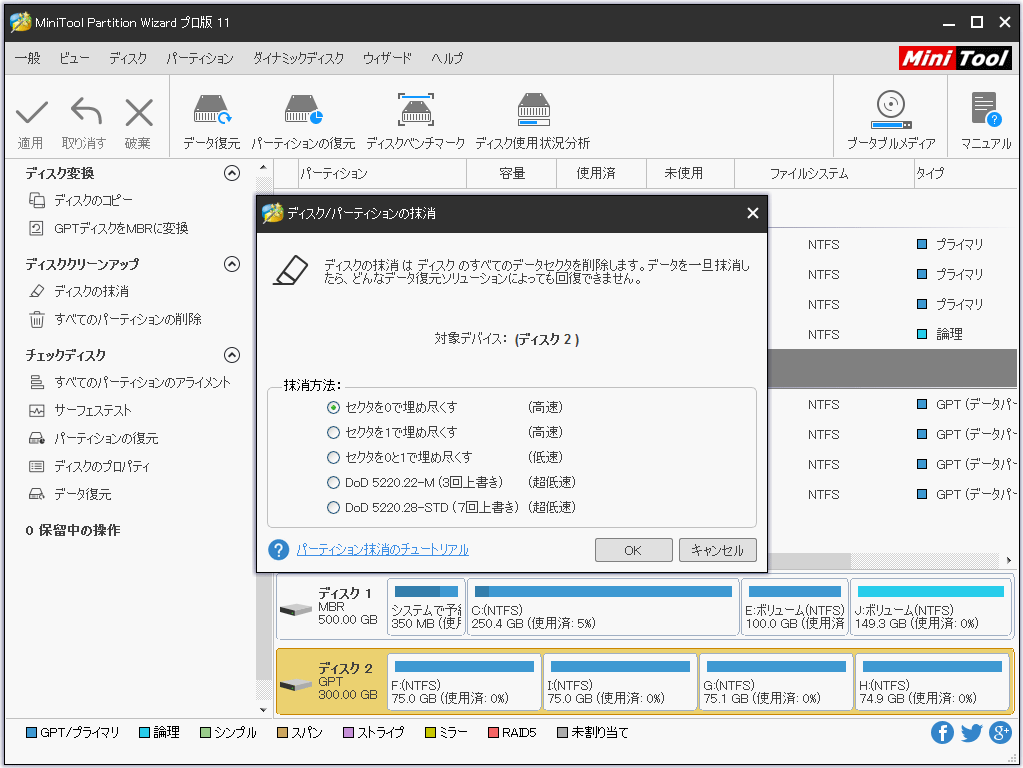Image resolution: width=1023 pixels, height=768 pixels.
Task: Select セクタを0で埋め尽くす radio option
Action: click(x=333, y=407)
